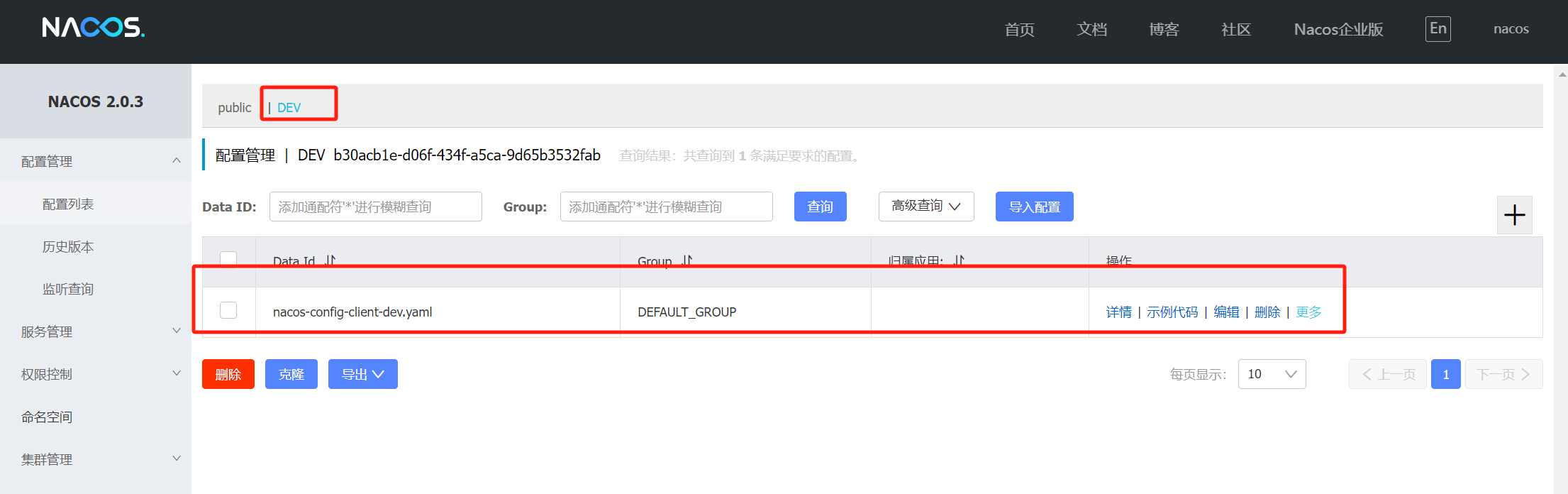1568x494 pixels.
Task: Open 示例代码 link in the row
Action: tap(1172, 312)
